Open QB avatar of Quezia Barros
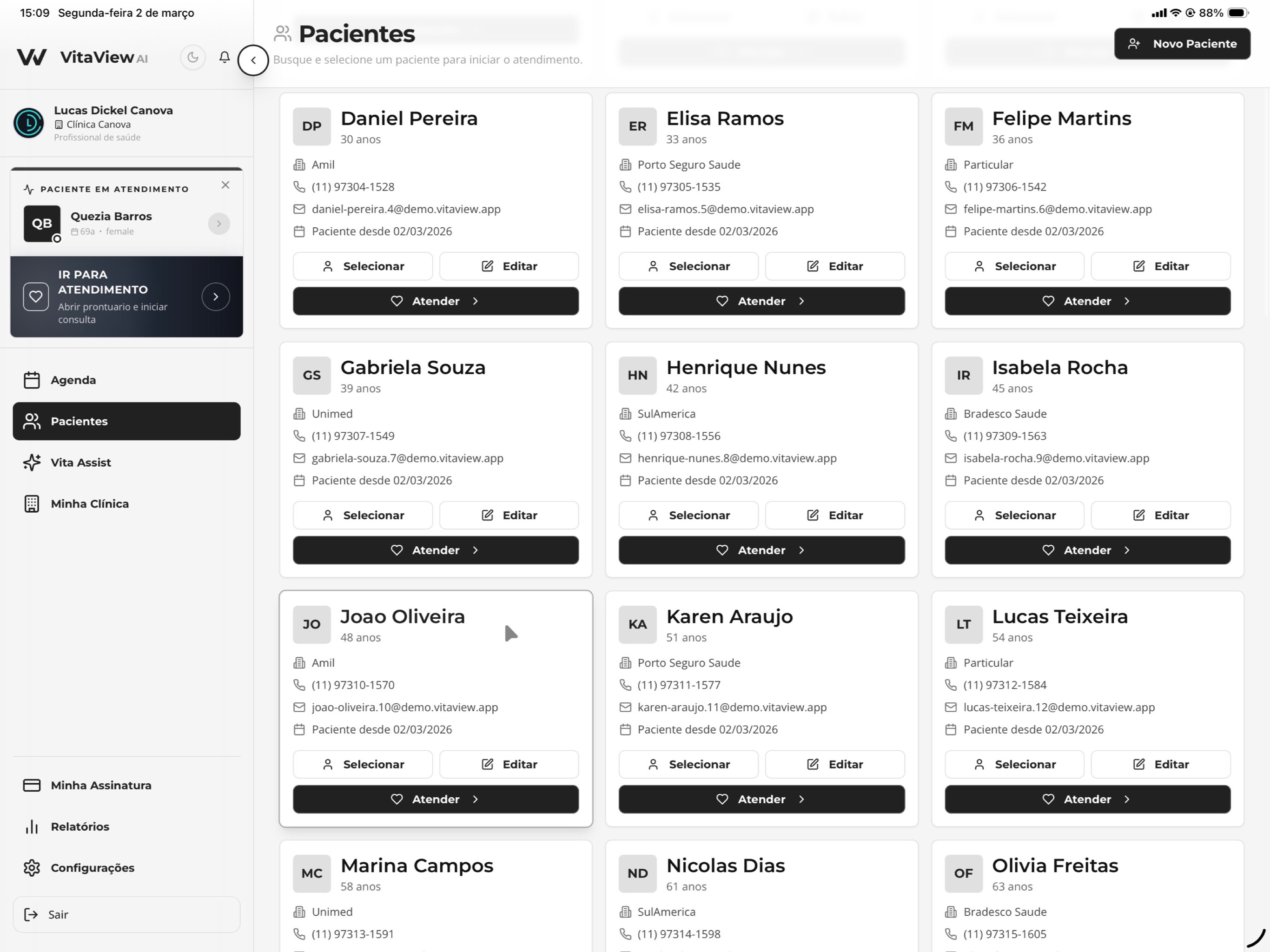 pos(42,224)
